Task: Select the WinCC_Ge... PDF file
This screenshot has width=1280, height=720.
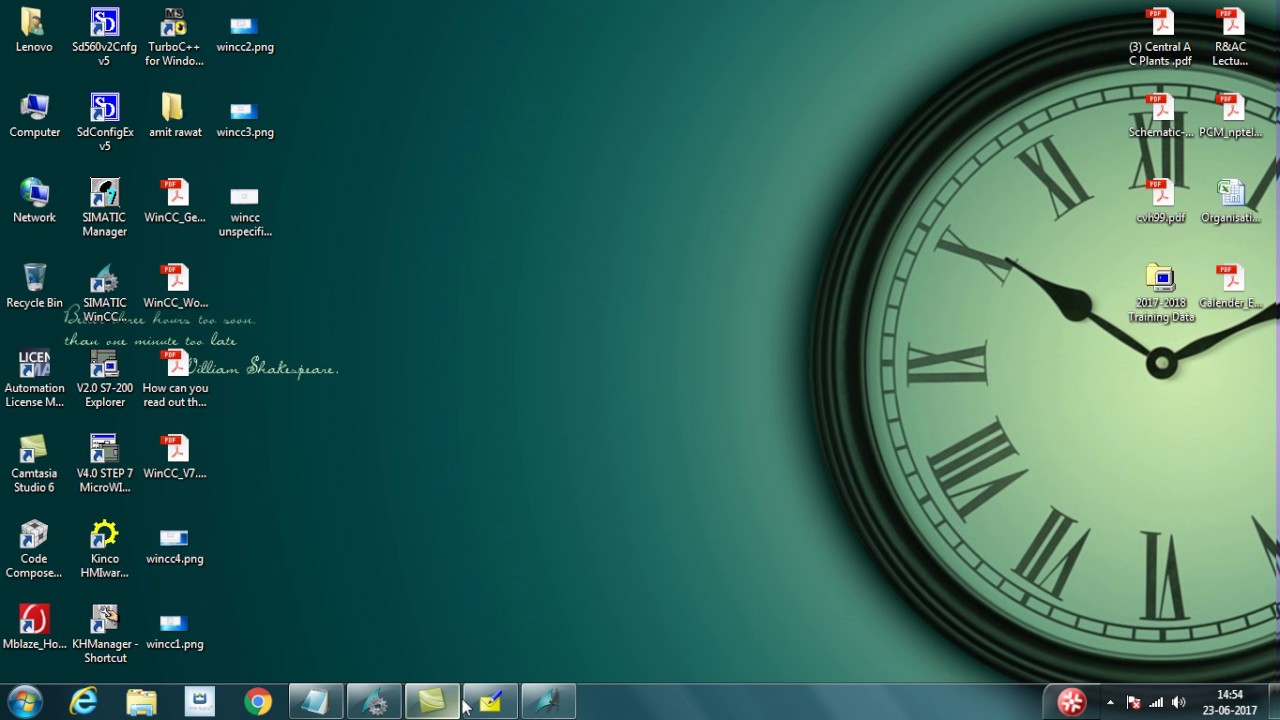Action: point(174,201)
